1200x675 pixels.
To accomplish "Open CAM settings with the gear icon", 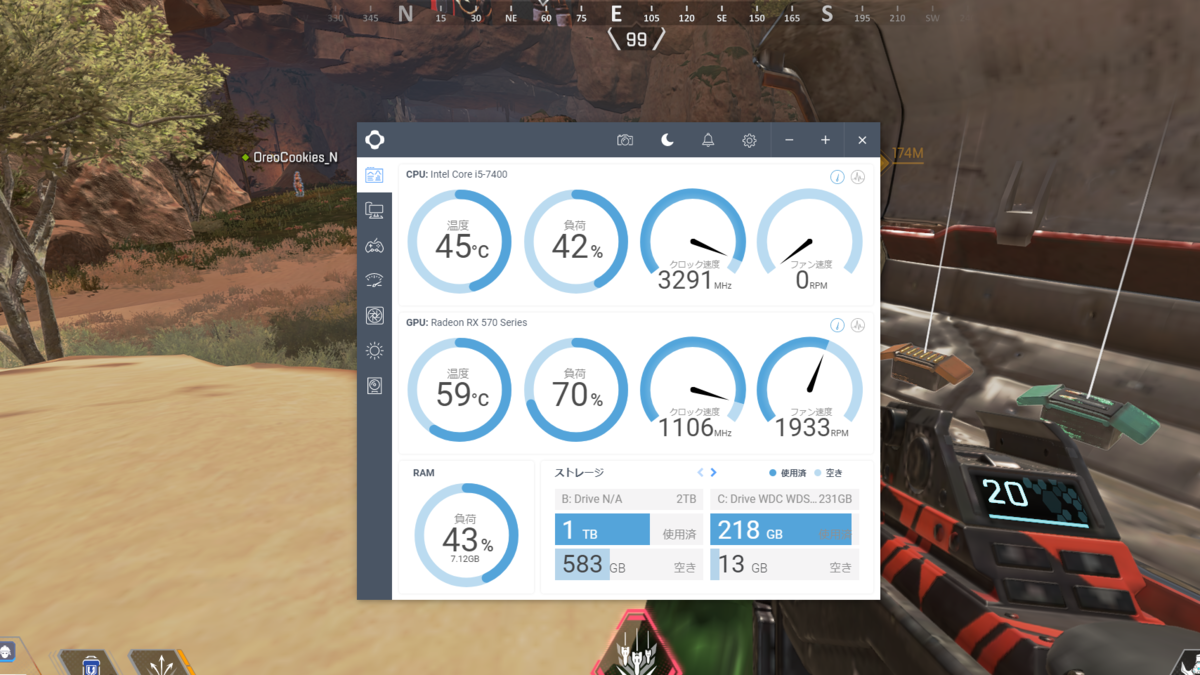I will coord(749,141).
